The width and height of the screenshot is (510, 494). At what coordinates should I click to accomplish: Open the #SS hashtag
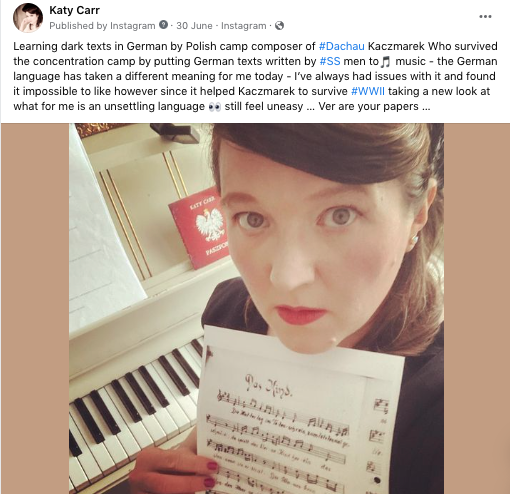coord(330,61)
